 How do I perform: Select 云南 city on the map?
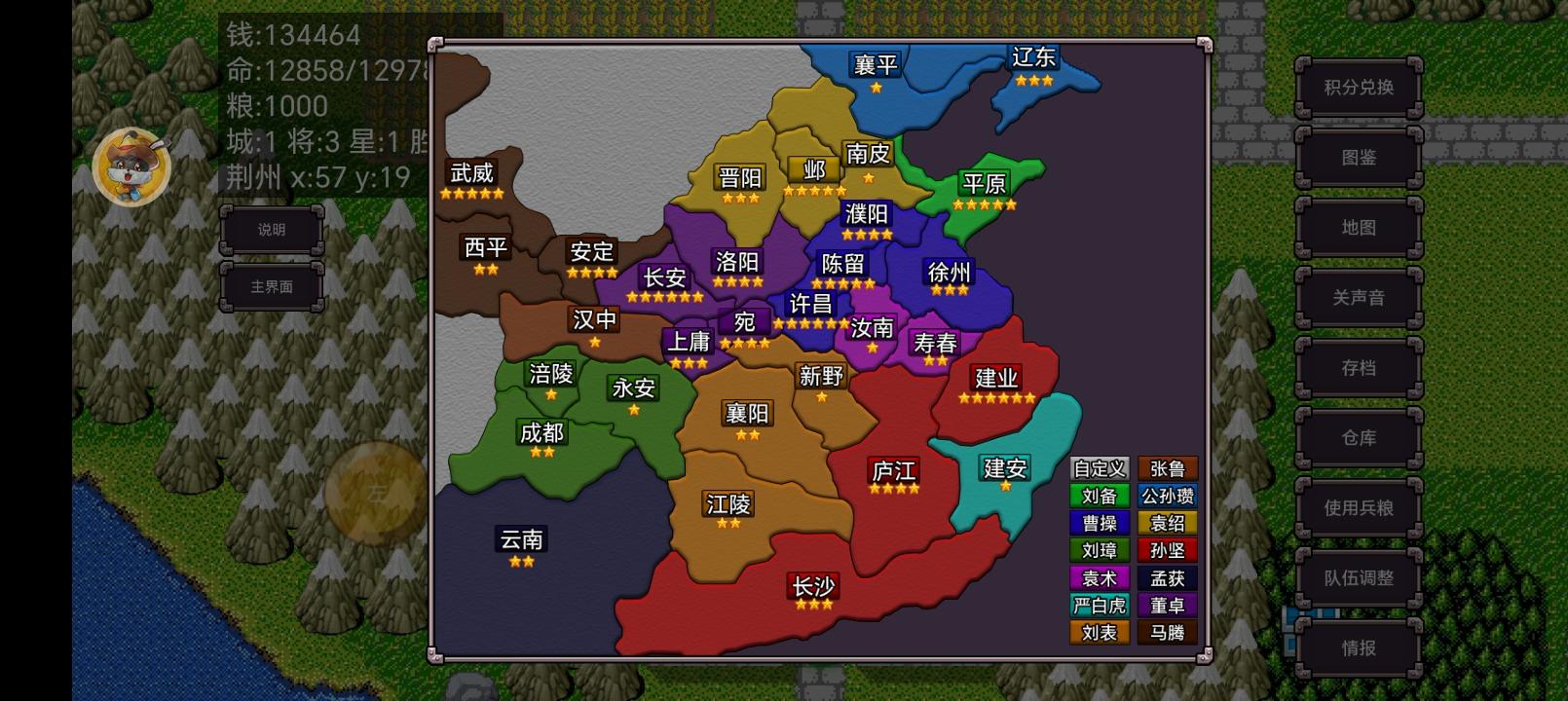[x=521, y=539]
